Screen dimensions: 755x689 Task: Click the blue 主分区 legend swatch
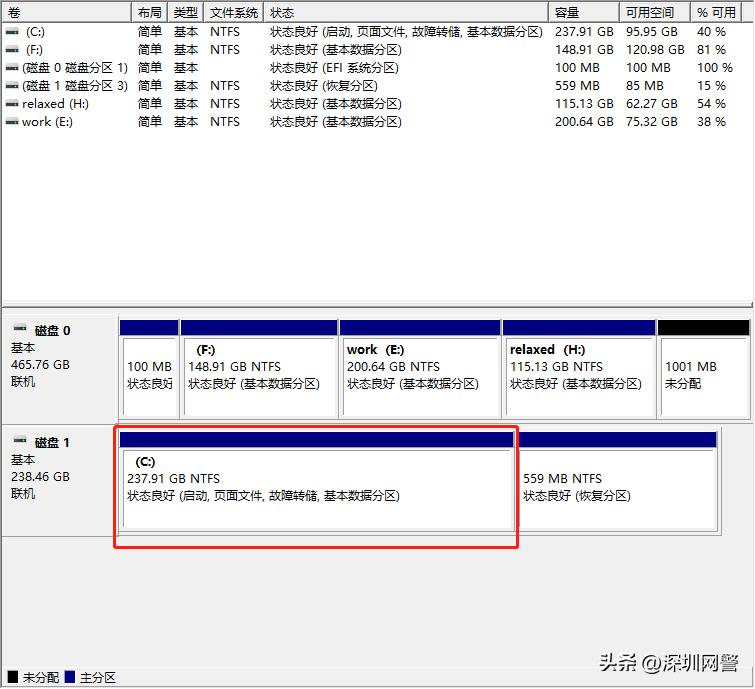click(70, 676)
